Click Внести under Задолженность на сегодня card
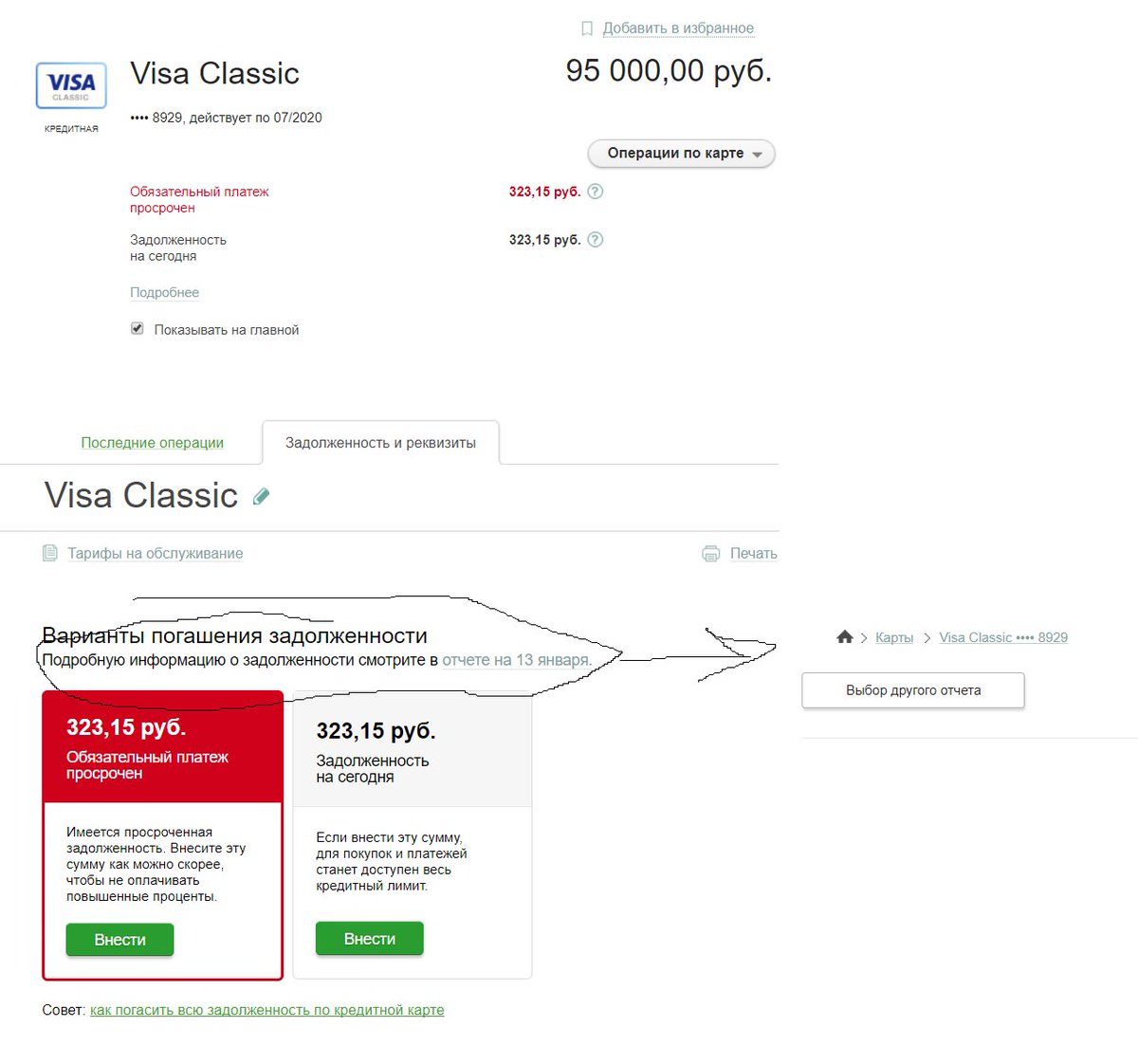Image resolution: width=1138 pixels, height=1064 pixels. click(369, 939)
